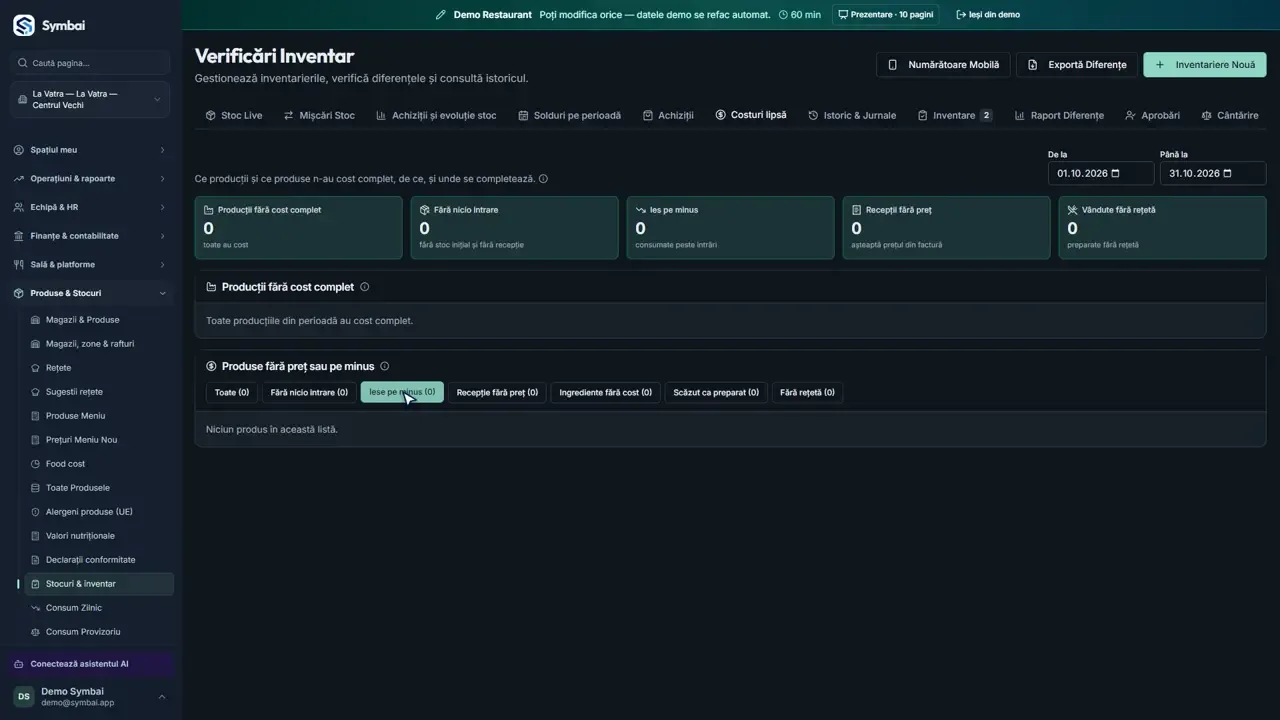1280x720 pixels.
Task: Click the Consum Zilnic sidebar icon
Action: click(36, 608)
